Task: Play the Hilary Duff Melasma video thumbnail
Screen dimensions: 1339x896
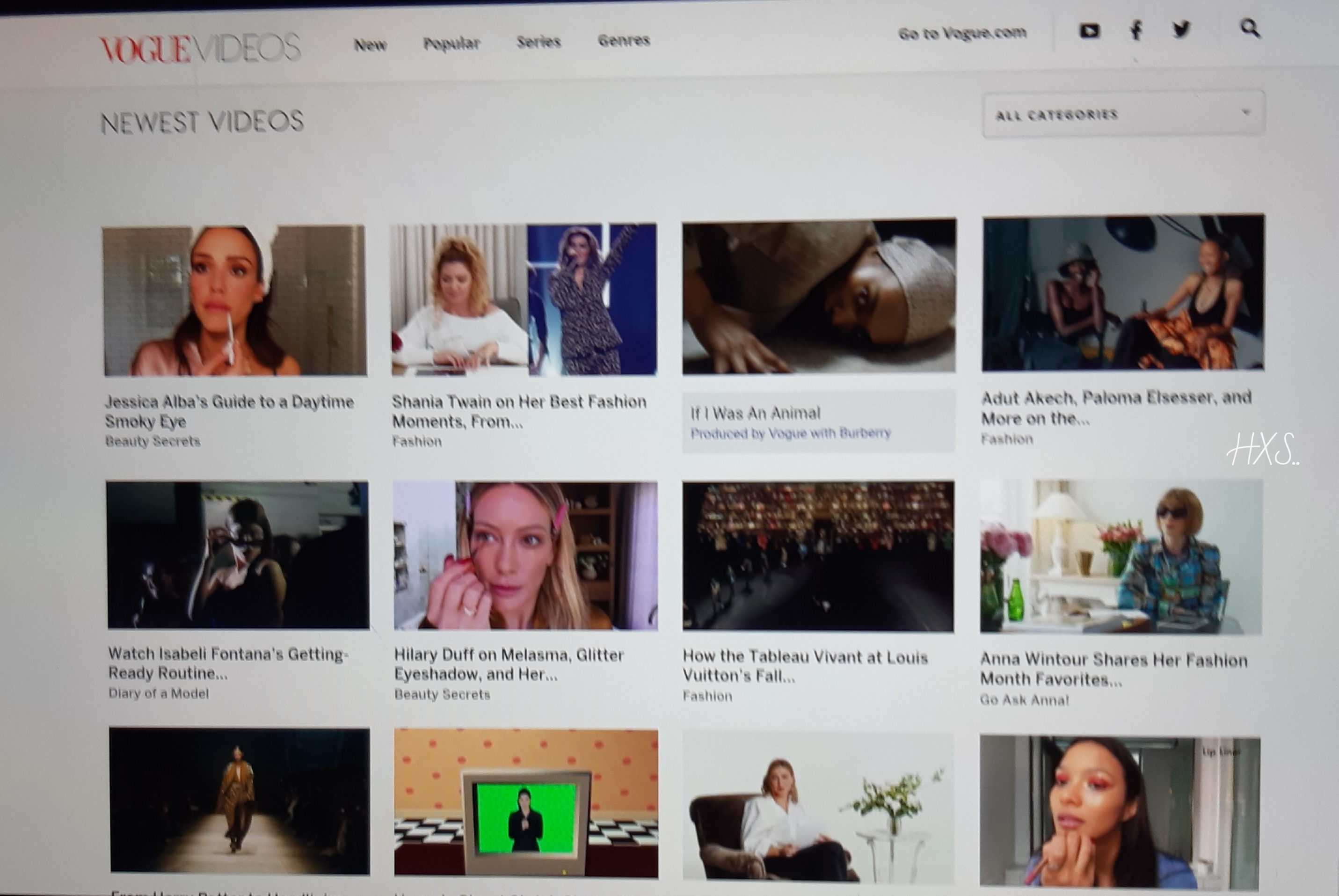Action: click(525, 555)
